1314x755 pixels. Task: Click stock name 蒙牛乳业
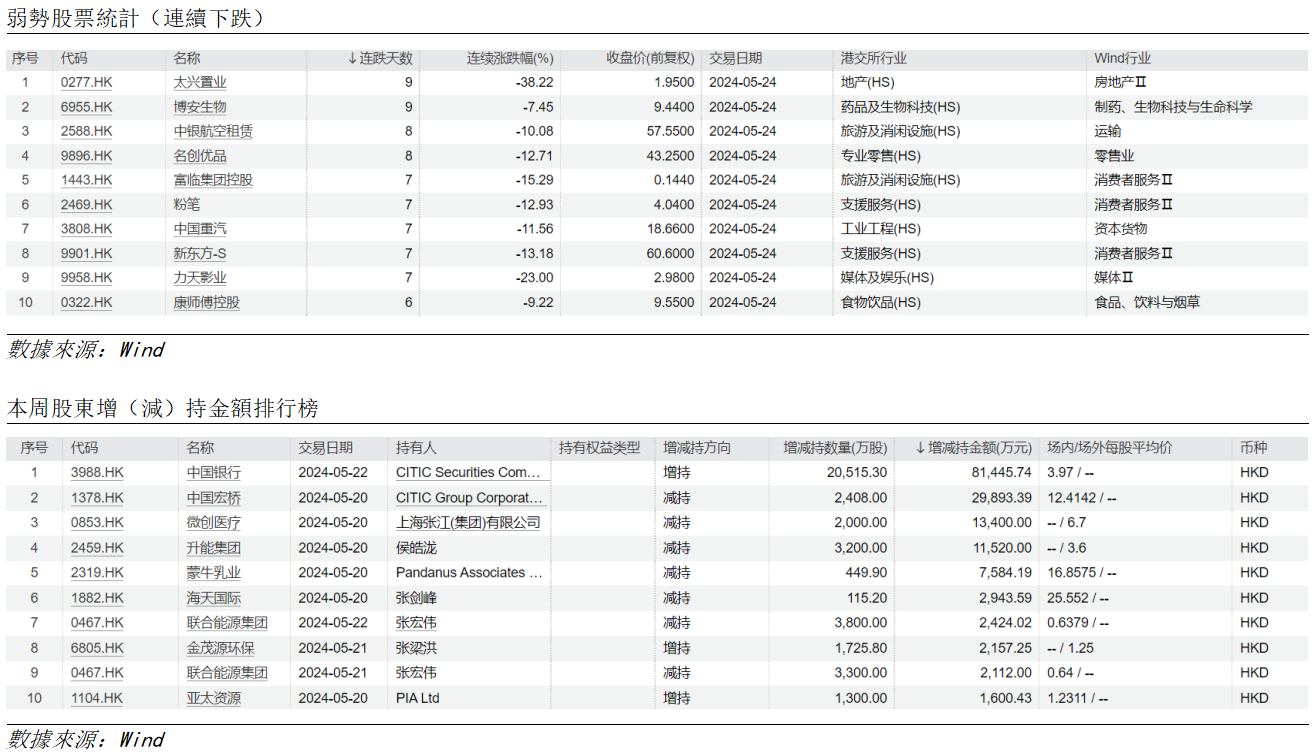(214, 573)
